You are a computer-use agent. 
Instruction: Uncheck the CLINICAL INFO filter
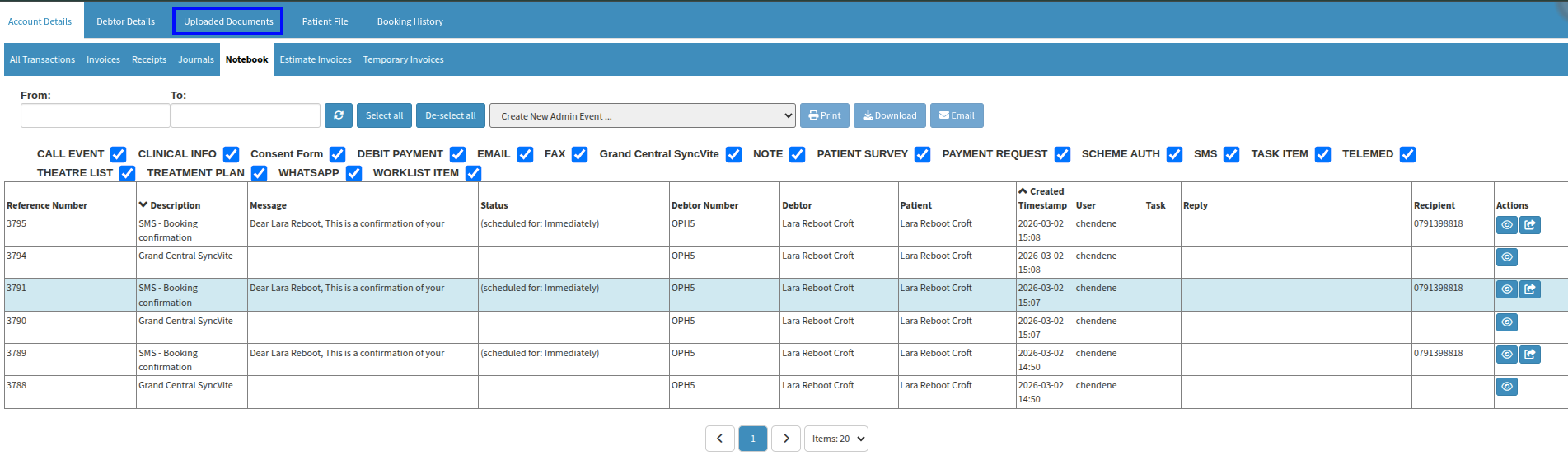coord(232,154)
